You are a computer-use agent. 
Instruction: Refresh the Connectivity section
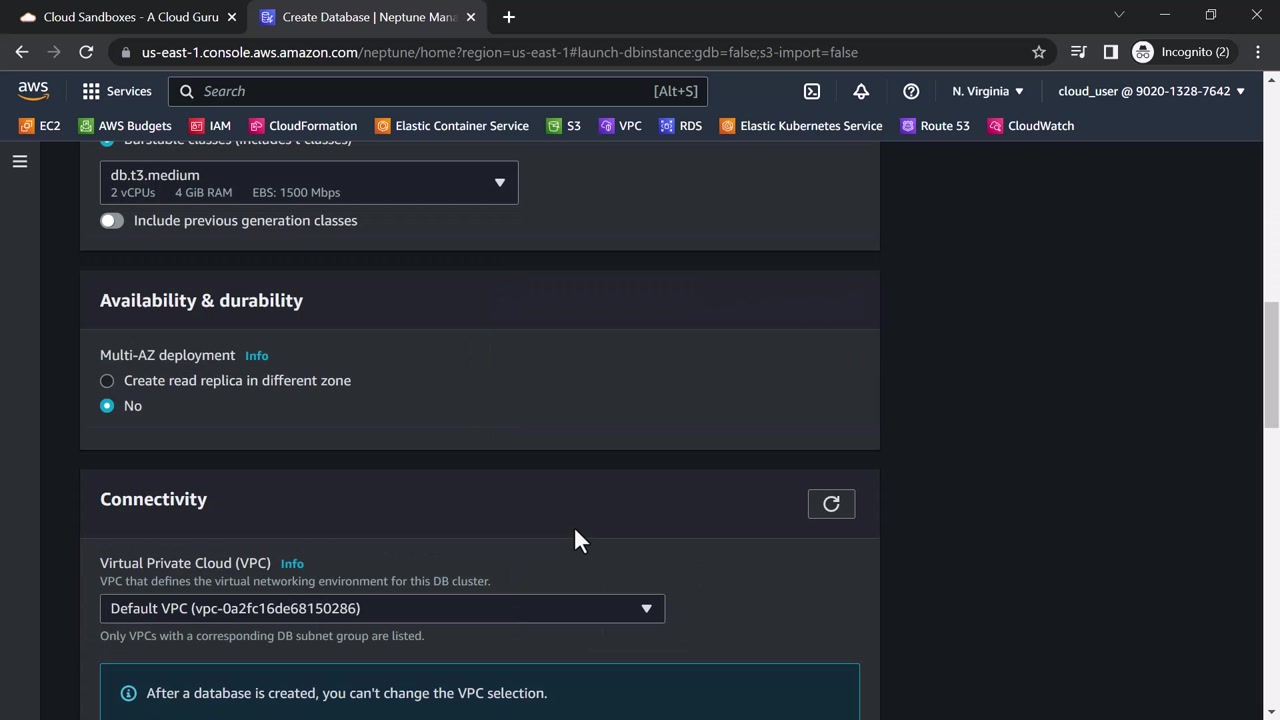[x=831, y=504]
